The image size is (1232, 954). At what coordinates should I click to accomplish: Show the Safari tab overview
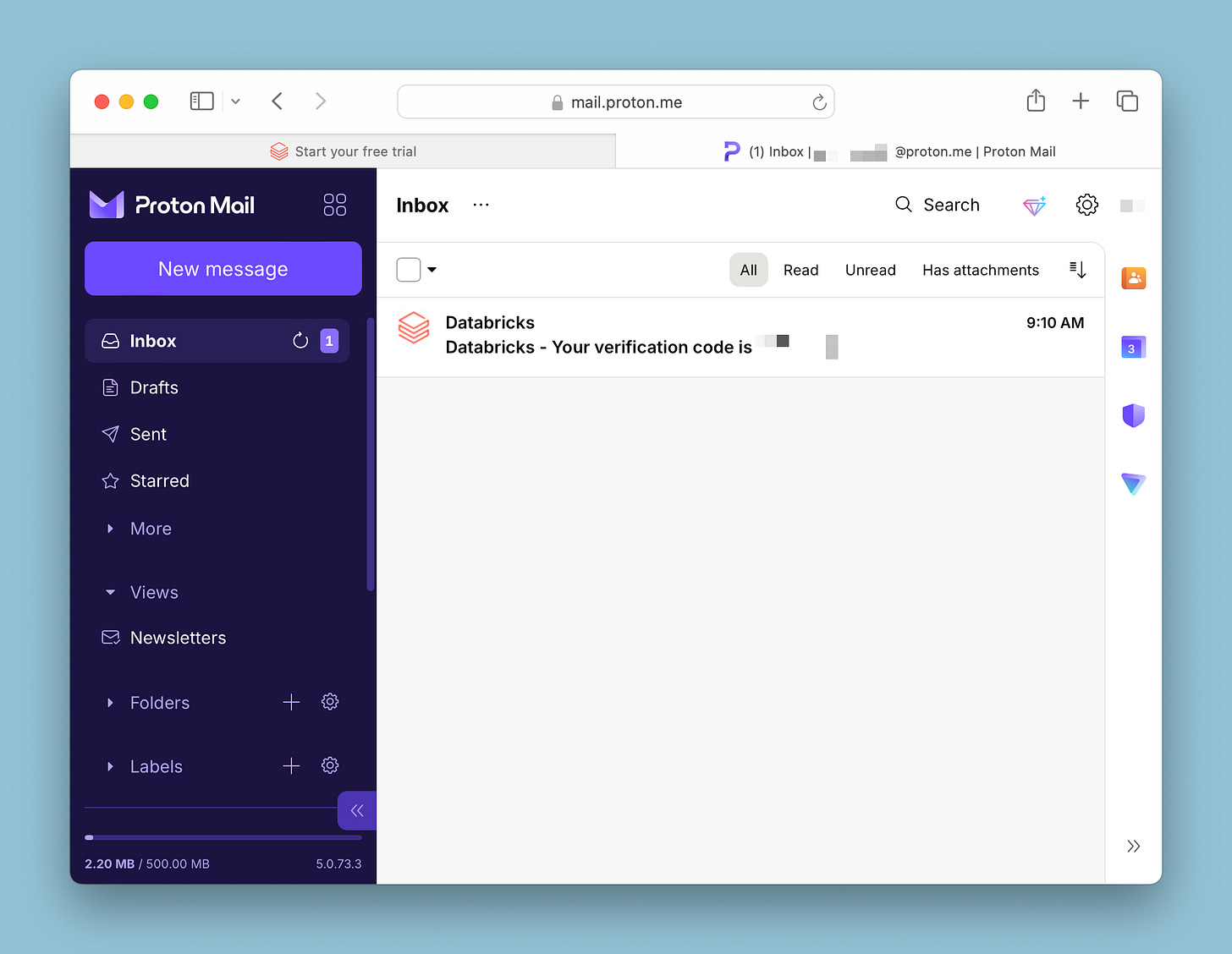point(1127,101)
